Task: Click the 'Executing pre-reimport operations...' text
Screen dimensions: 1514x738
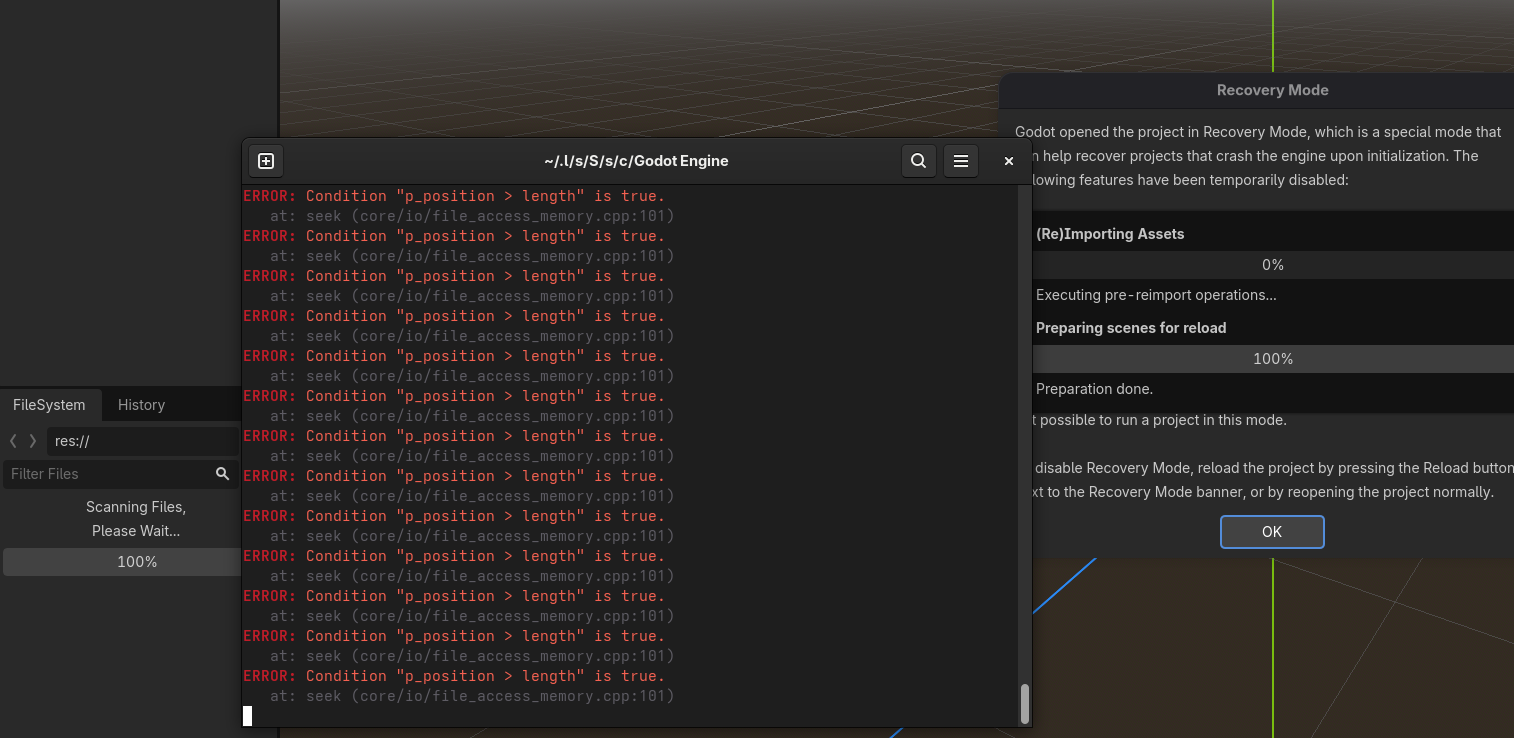Action: coord(1156,295)
